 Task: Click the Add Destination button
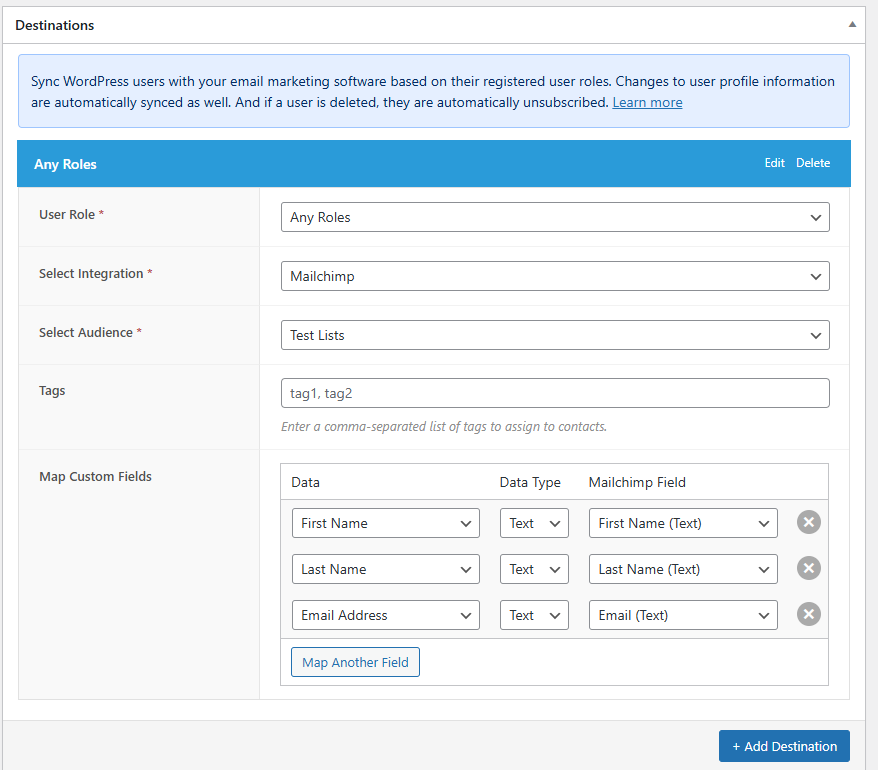click(x=784, y=745)
